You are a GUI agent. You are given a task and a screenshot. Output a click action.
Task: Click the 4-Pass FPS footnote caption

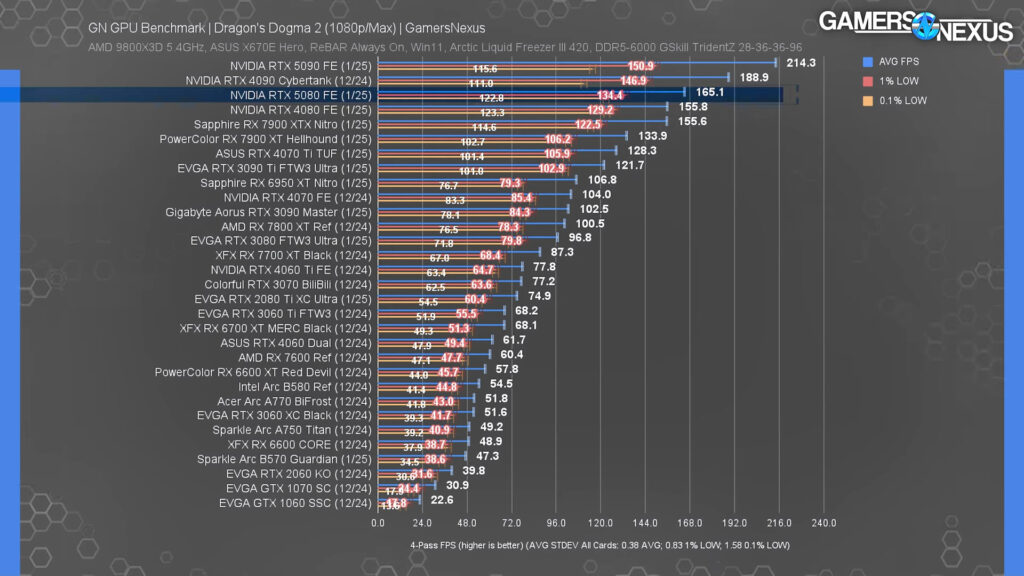pyautogui.click(x=600, y=545)
